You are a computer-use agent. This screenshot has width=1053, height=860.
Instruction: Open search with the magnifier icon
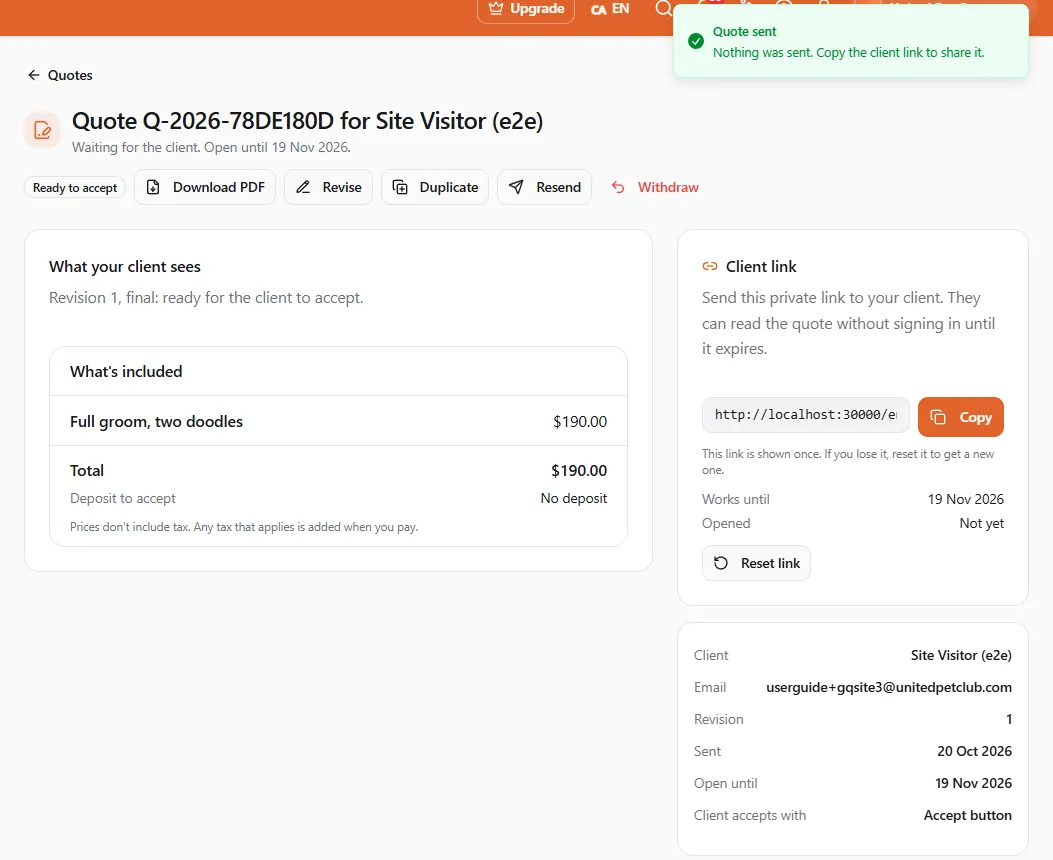tap(663, 8)
